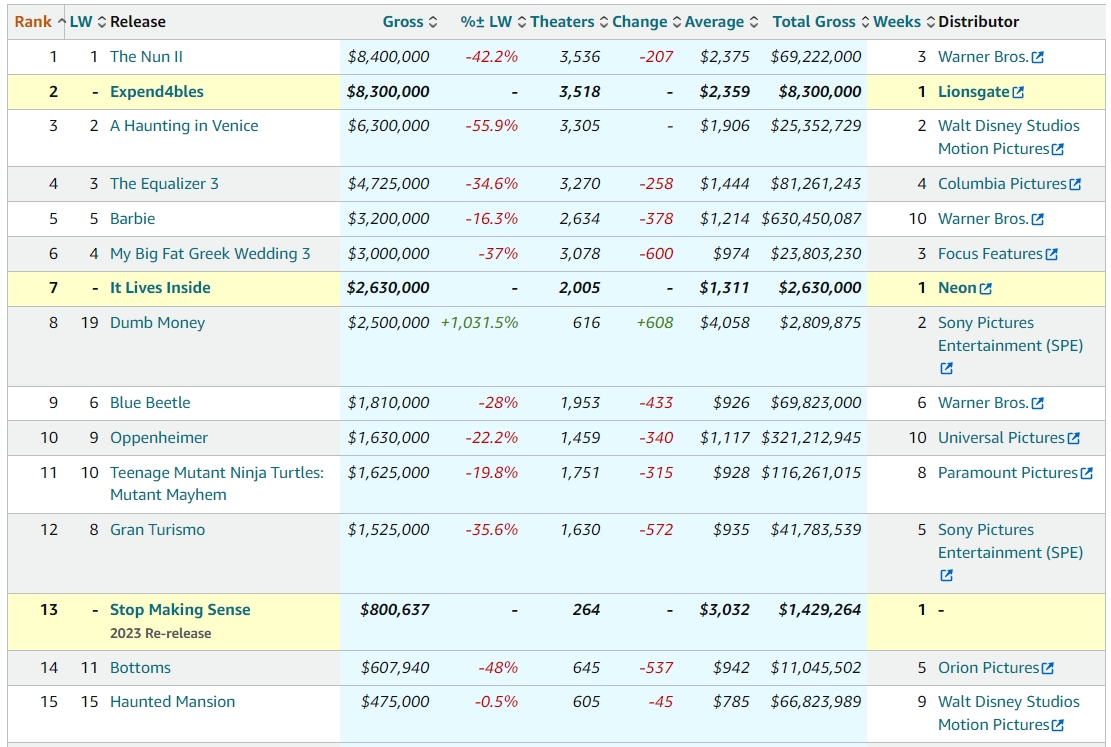Select average value $4,058
Viewport: 1111px width, 747px height.
point(724,322)
